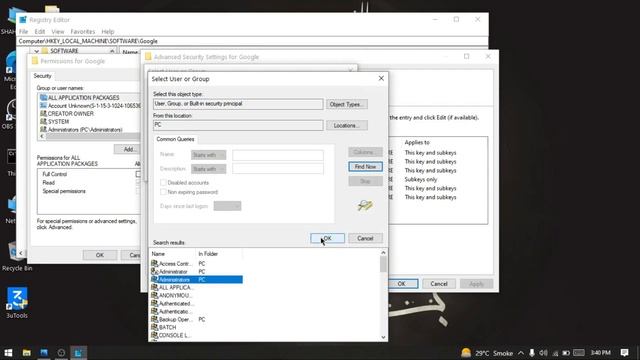The width and height of the screenshot is (640, 360).
Task: Open Help menu in Registry Editor
Action: click(108, 31)
